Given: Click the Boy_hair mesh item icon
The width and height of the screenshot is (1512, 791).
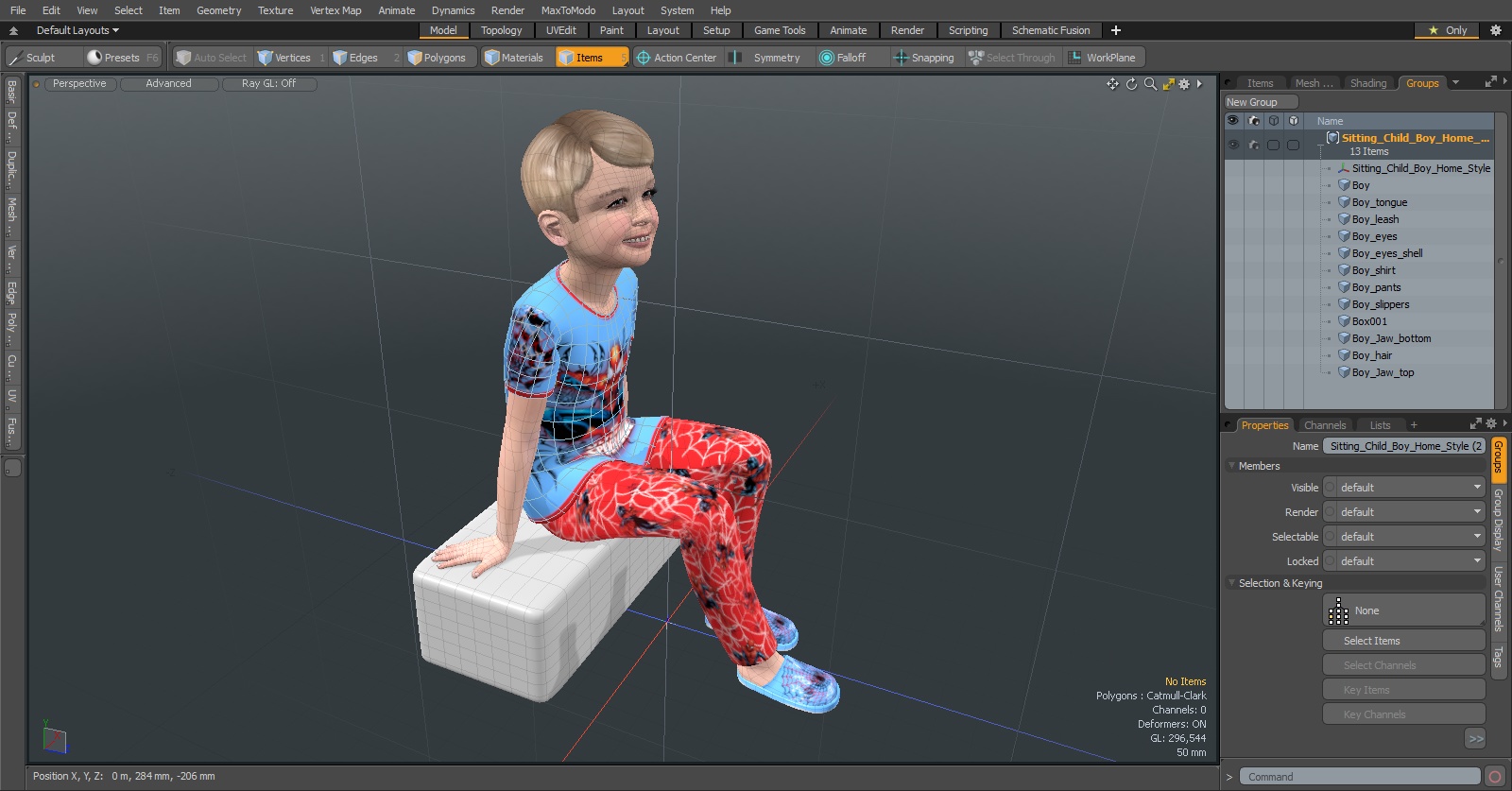Looking at the screenshot, I should point(1344,355).
